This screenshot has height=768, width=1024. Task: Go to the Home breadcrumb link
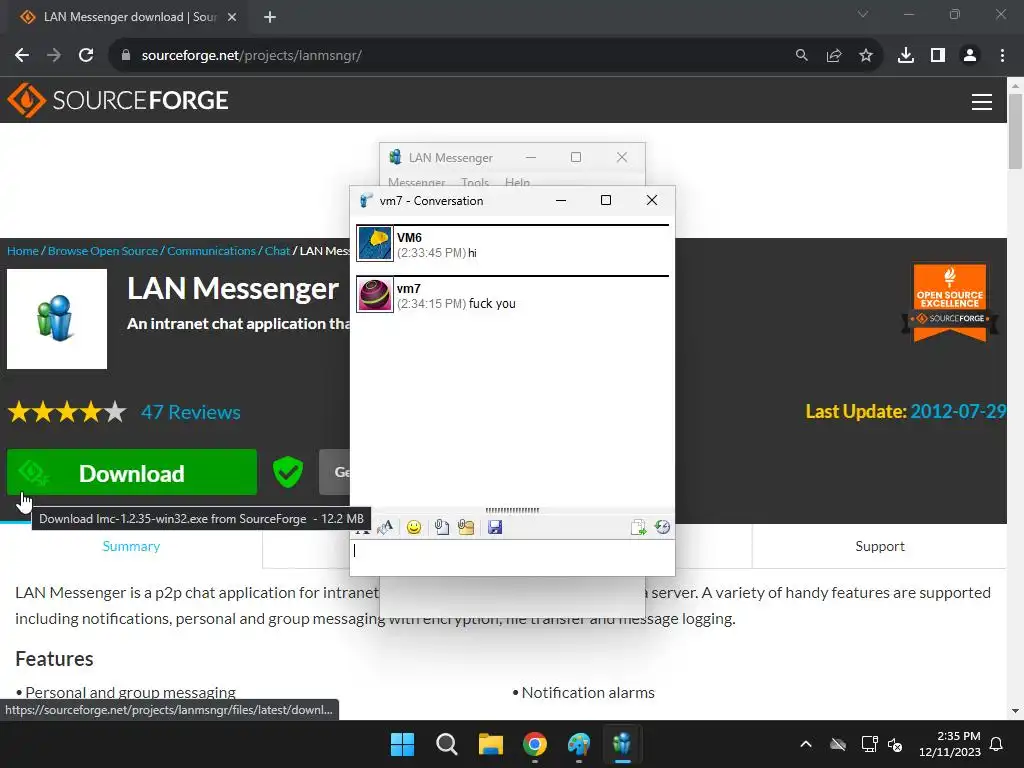coord(23,251)
